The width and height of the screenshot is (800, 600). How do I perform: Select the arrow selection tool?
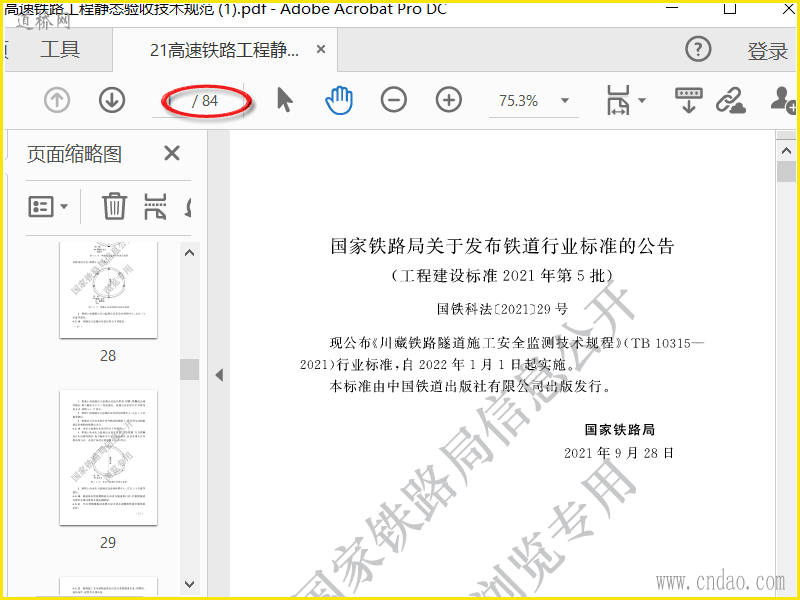[285, 99]
